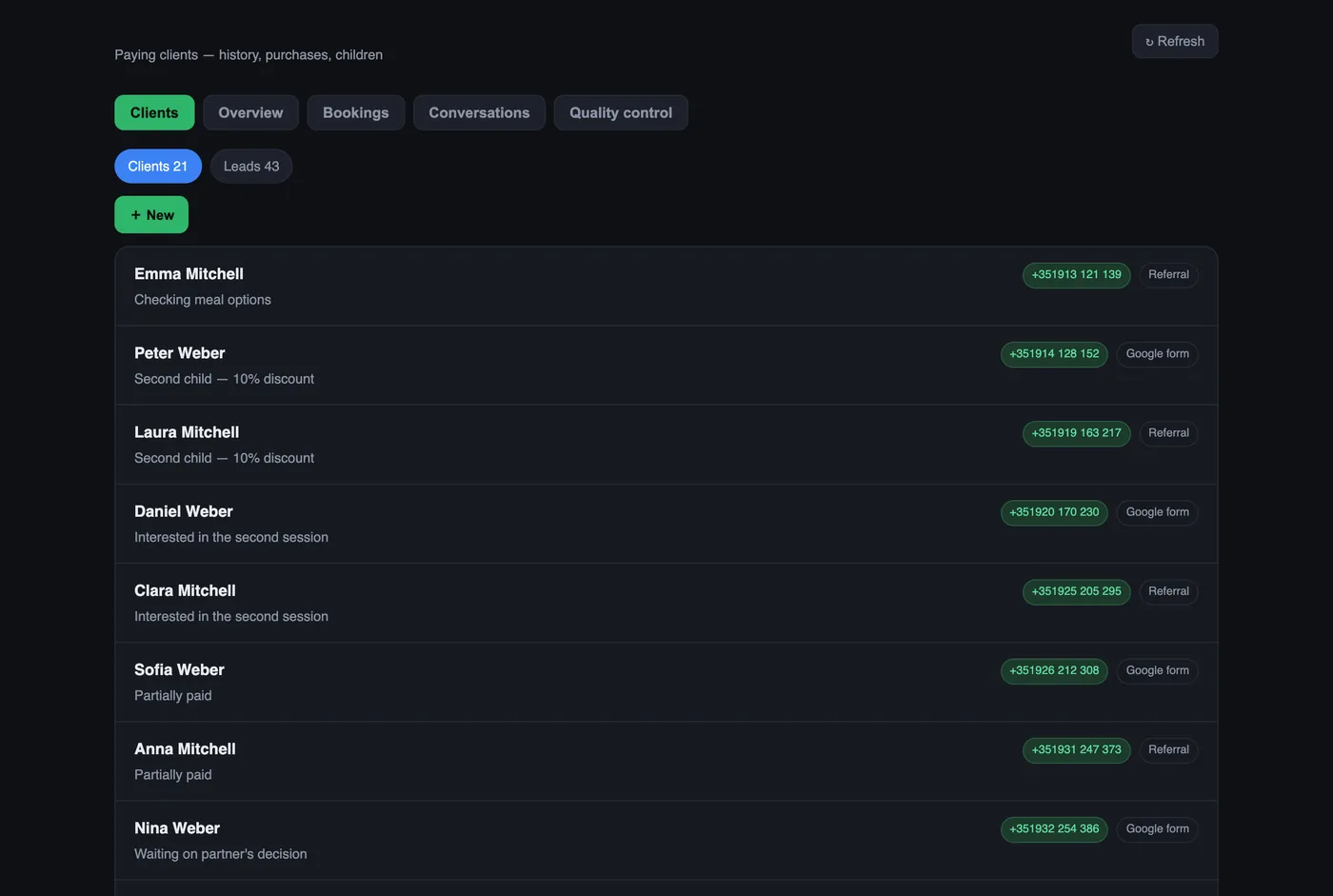
Task: Switch to the Clients tab
Action: [x=154, y=112]
